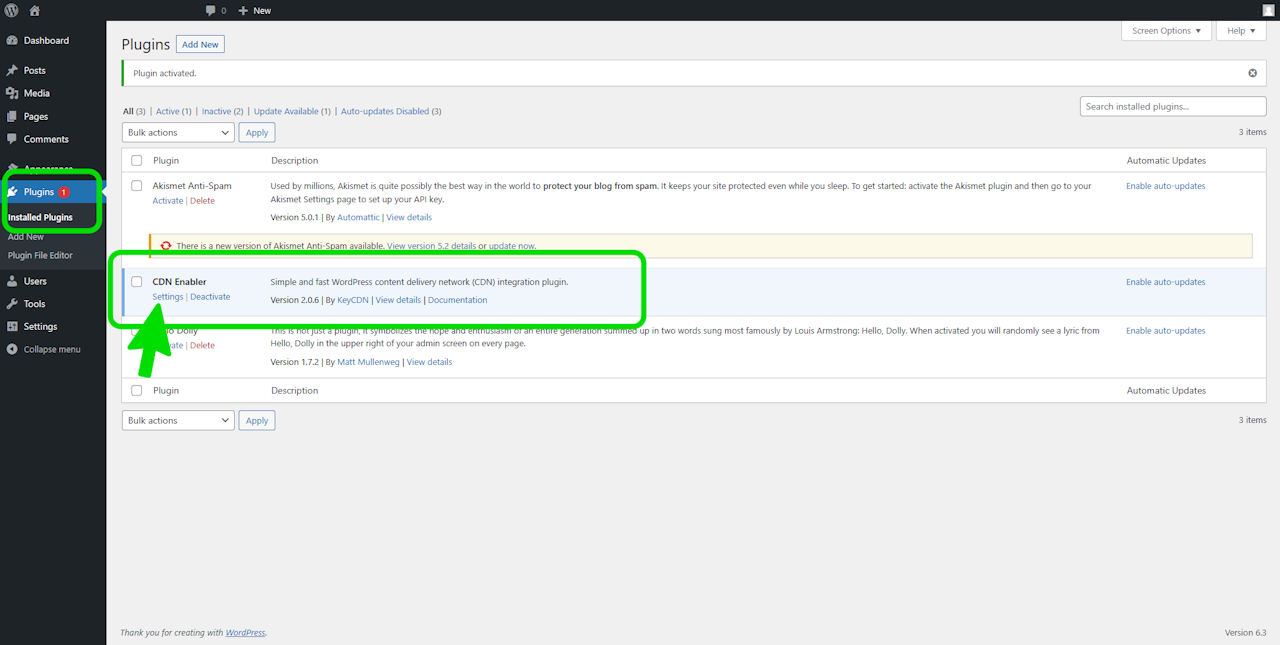The image size is (1280, 645).
Task: Click the WordPress footer link
Action: pyautogui.click(x=245, y=633)
